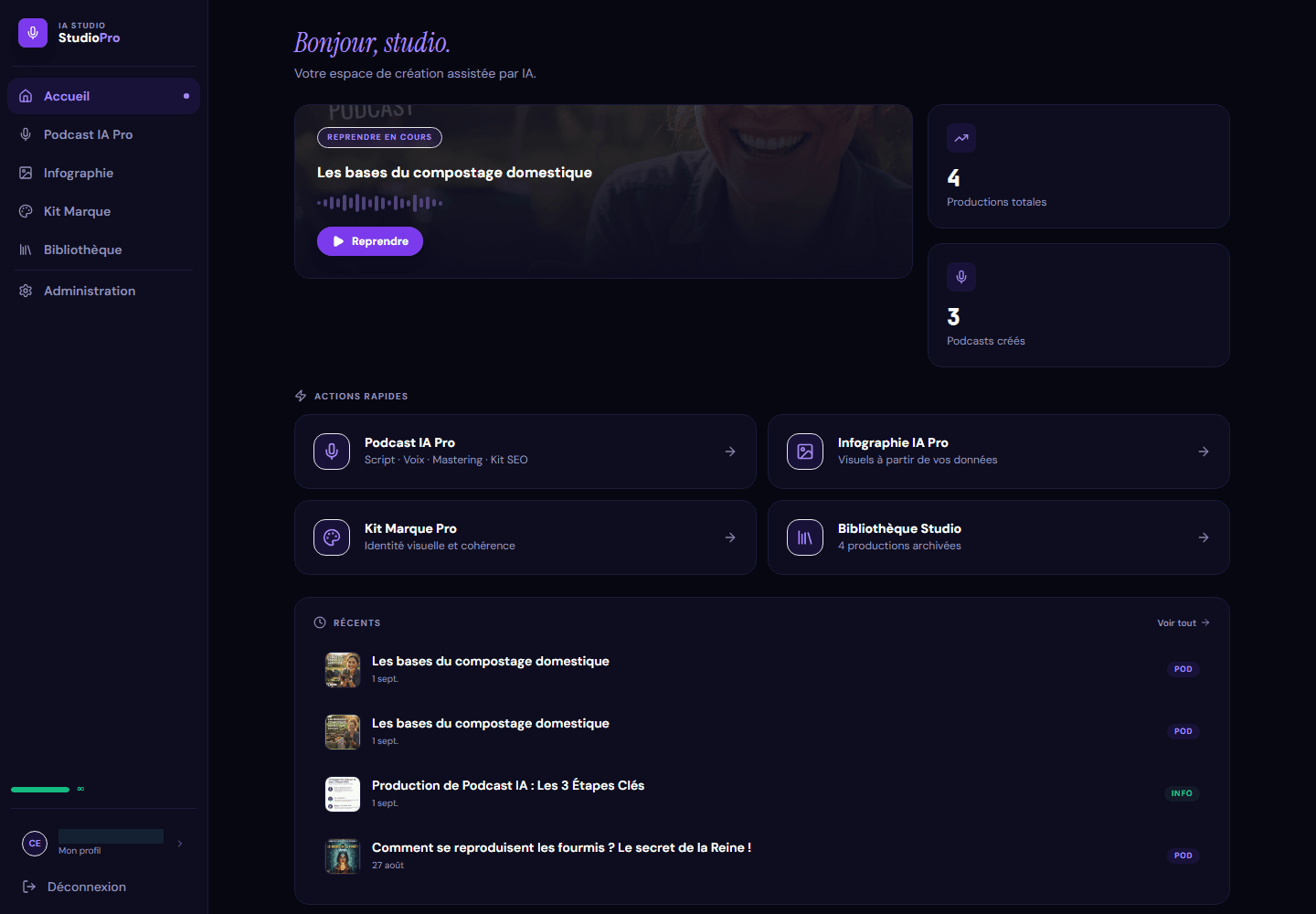Click the trend icon above Productions totales
This screenshot has height=914, width=1316.
pos(961,138)
